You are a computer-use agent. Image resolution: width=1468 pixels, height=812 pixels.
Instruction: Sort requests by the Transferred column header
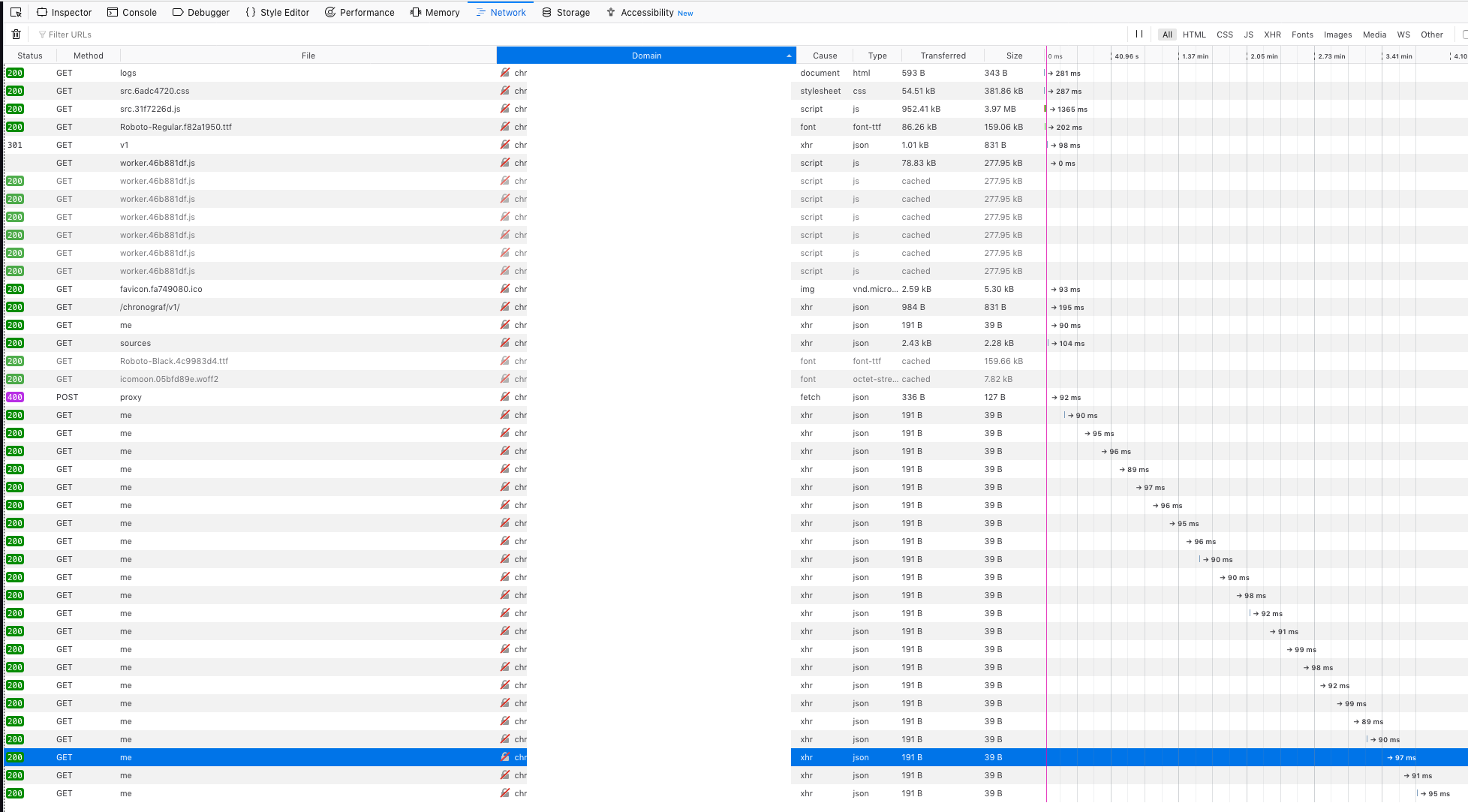pos(943,55)
